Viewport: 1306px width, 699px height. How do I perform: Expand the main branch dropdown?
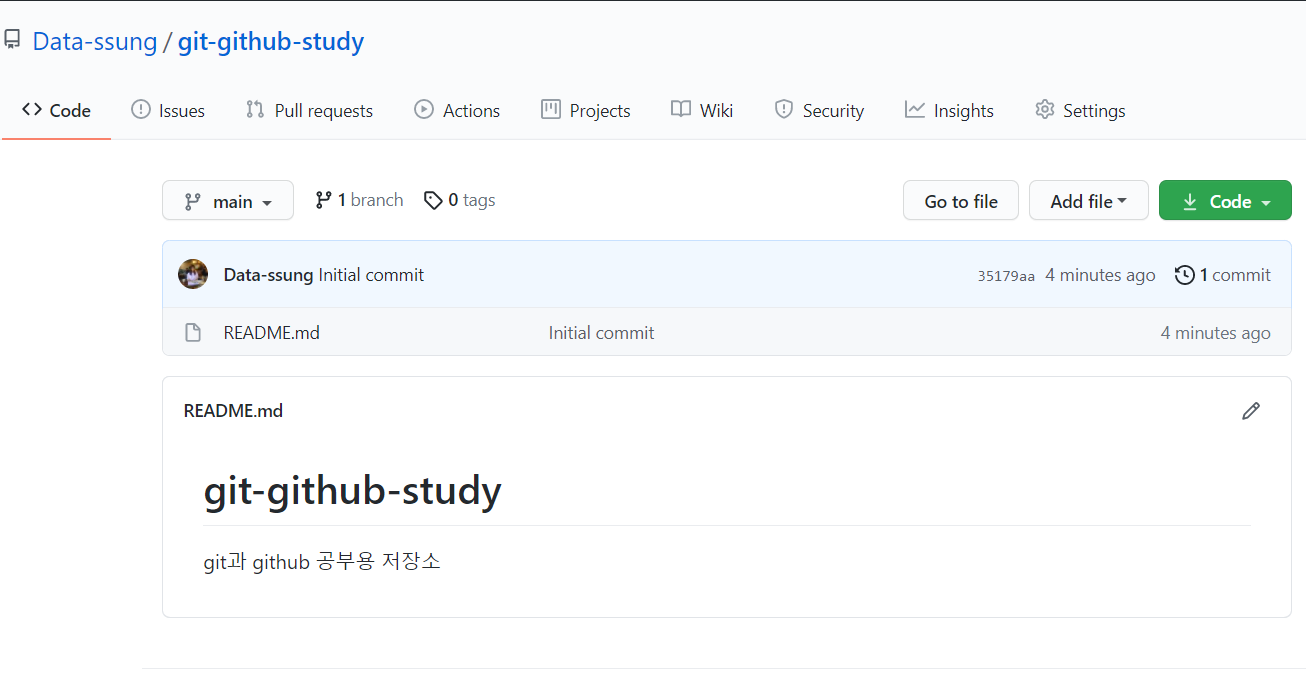pyautogui.click(x=228, y=201)
